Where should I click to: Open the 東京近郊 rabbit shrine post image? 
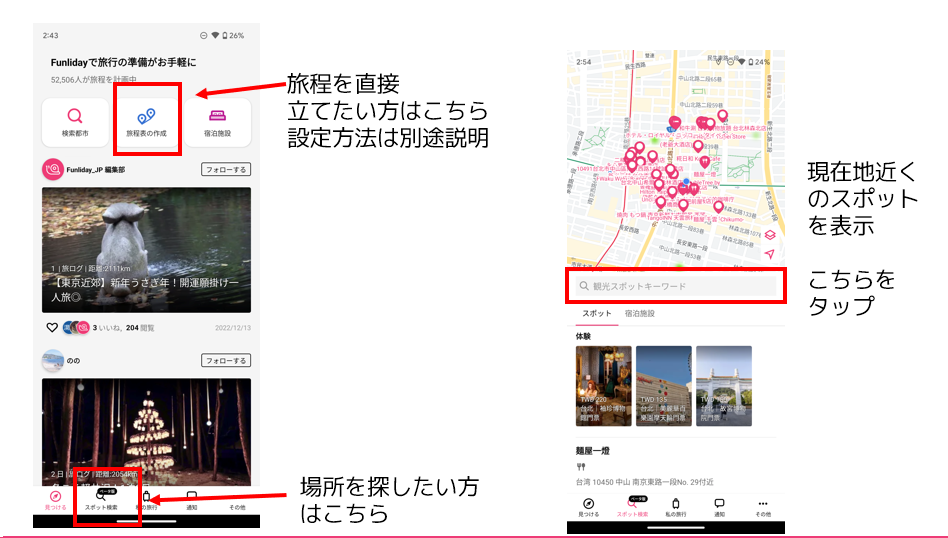coord(146,250)
